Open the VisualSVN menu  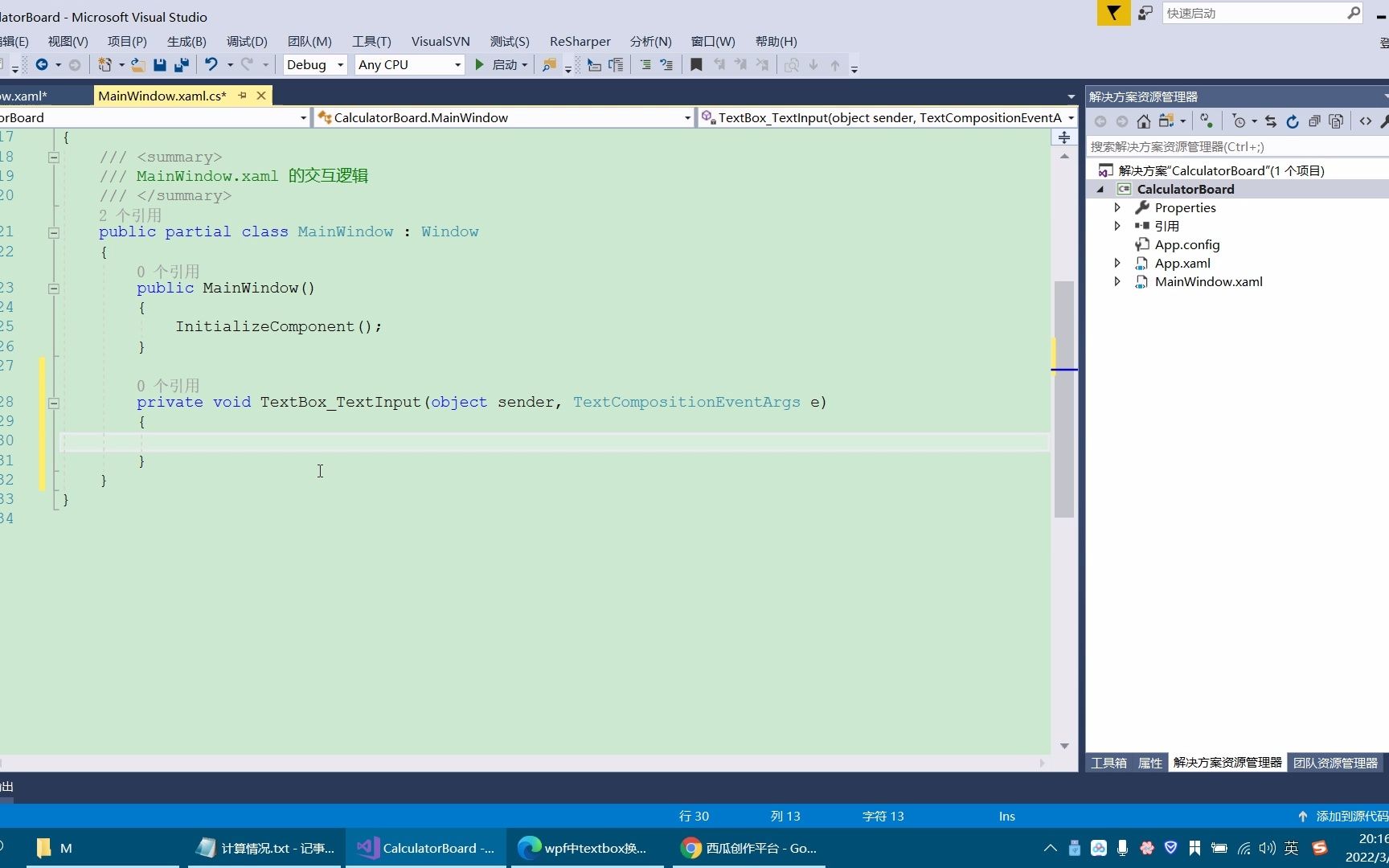(440, 41)
